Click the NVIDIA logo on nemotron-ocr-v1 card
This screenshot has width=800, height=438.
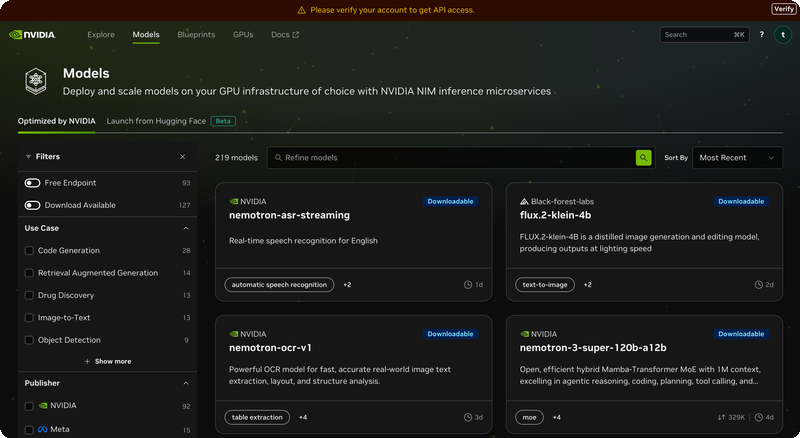tap(234, 334)
